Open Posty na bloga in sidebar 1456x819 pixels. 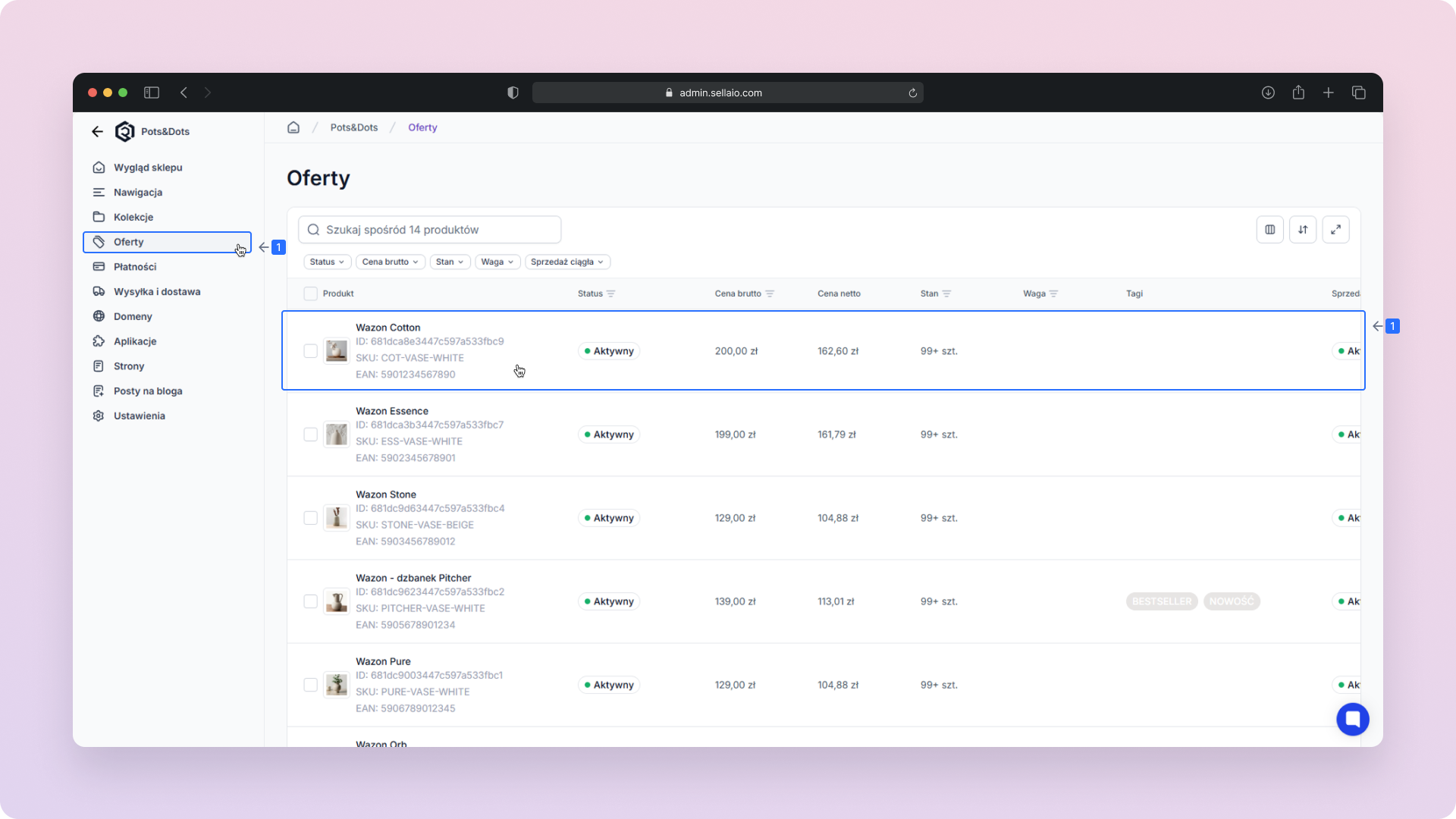pos(167,391)
